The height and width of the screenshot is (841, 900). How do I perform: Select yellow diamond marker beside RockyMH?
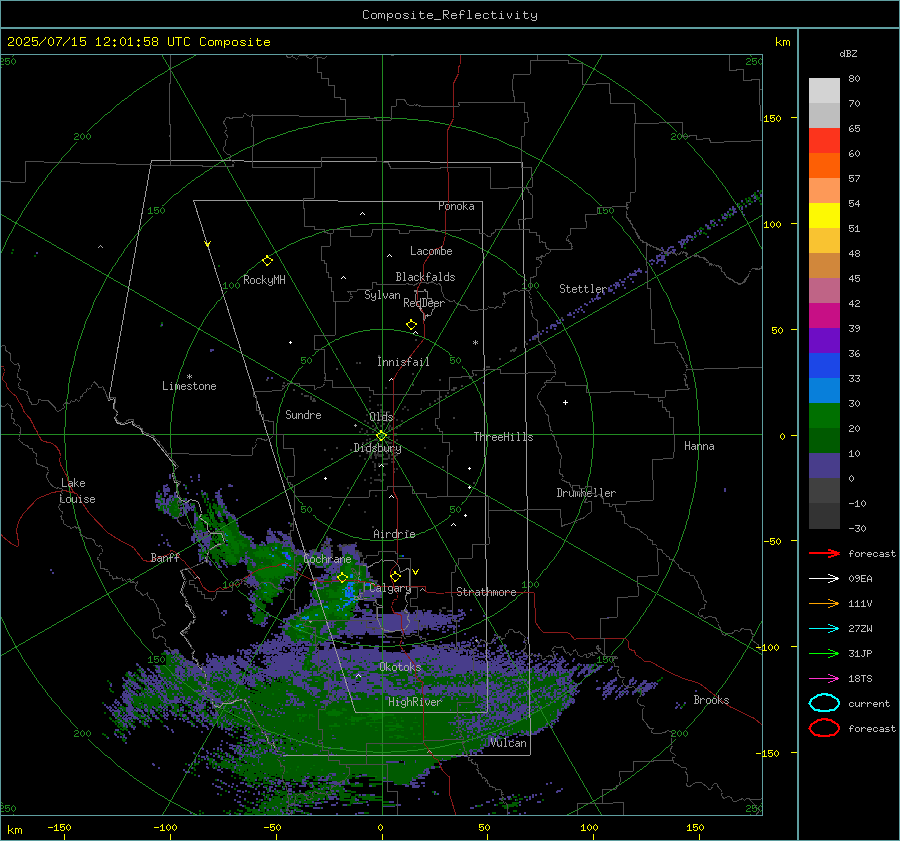pos(267,261)
